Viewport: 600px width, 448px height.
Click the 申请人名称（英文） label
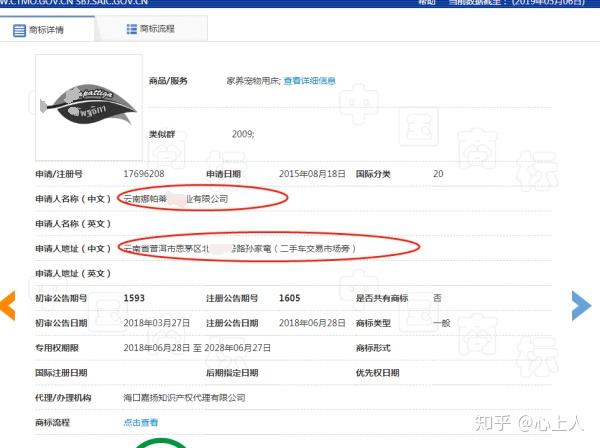73,223
